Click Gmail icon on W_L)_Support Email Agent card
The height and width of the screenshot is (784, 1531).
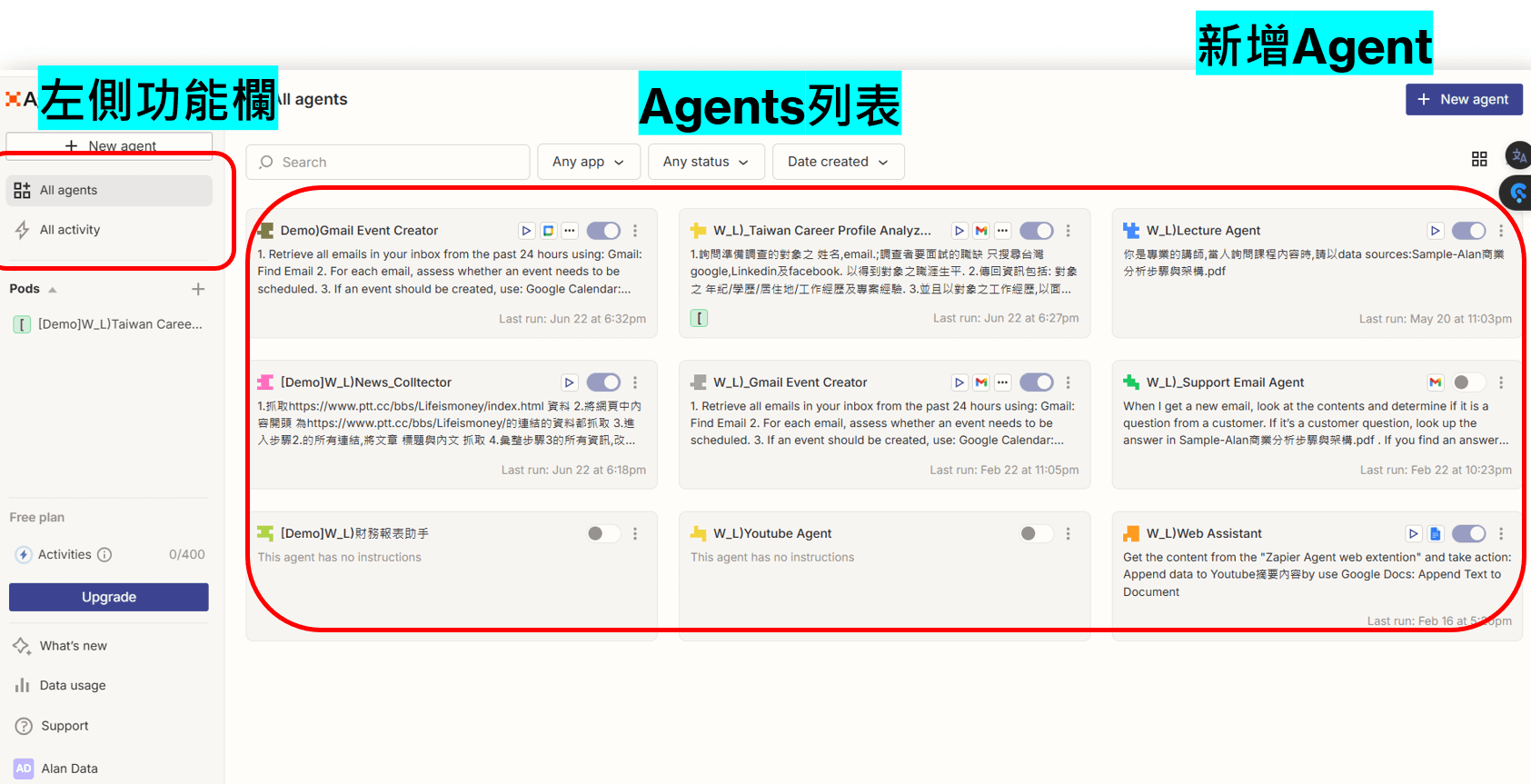(x=1436, y=382)
